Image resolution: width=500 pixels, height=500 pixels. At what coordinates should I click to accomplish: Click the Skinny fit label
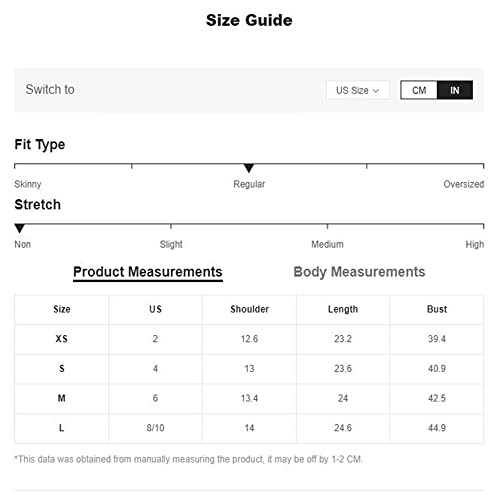28,184
